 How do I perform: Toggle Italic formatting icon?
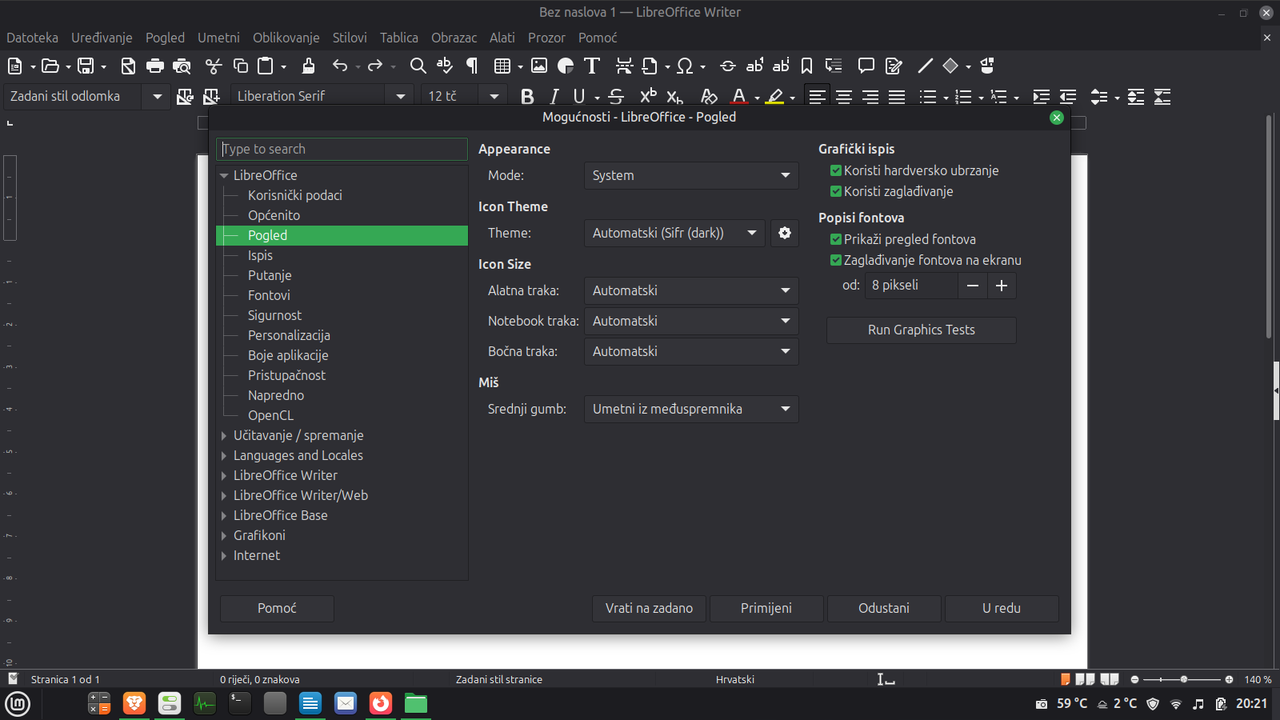tap(554, 97)
